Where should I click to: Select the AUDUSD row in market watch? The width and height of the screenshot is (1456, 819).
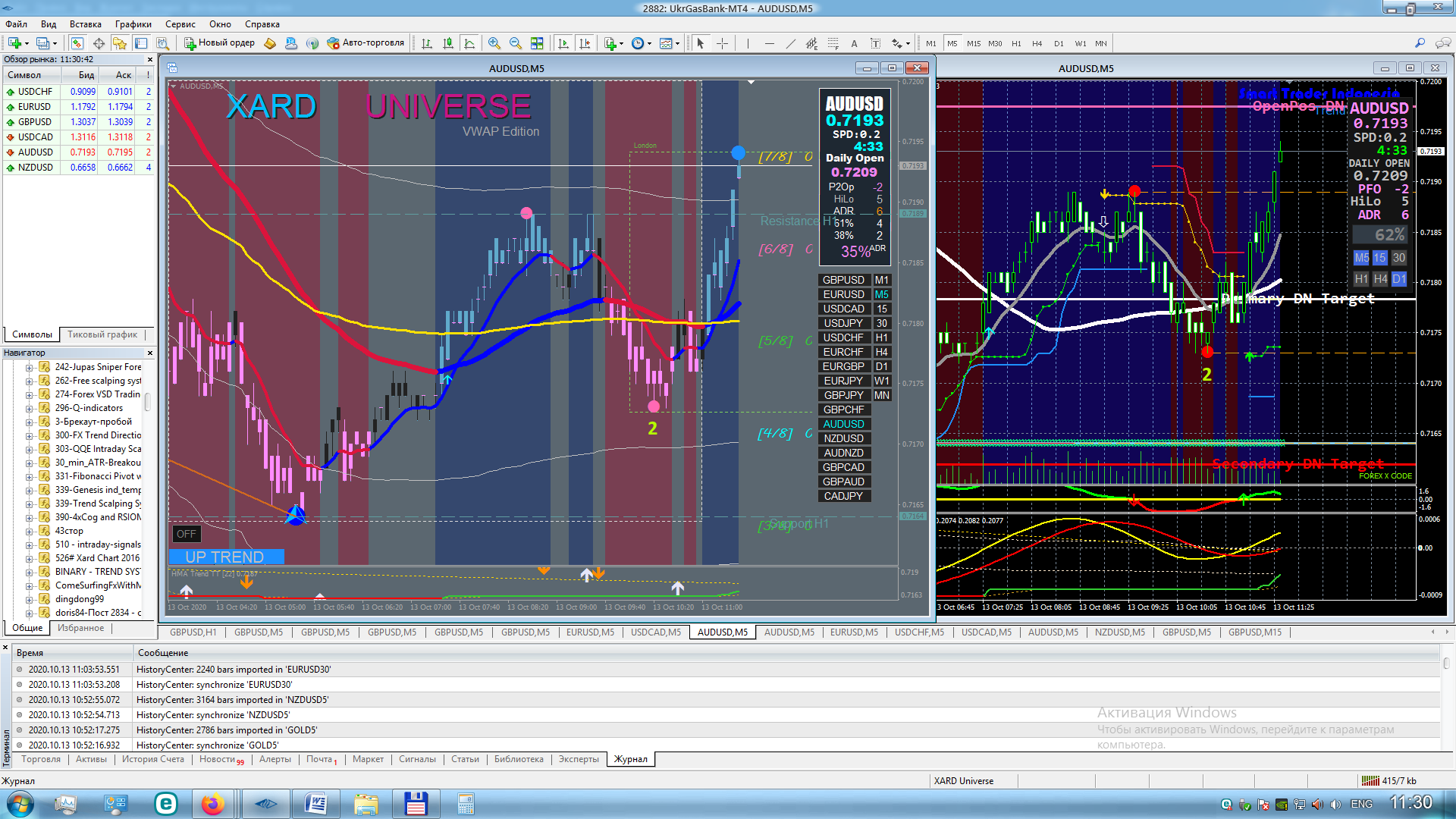point(36,152)
